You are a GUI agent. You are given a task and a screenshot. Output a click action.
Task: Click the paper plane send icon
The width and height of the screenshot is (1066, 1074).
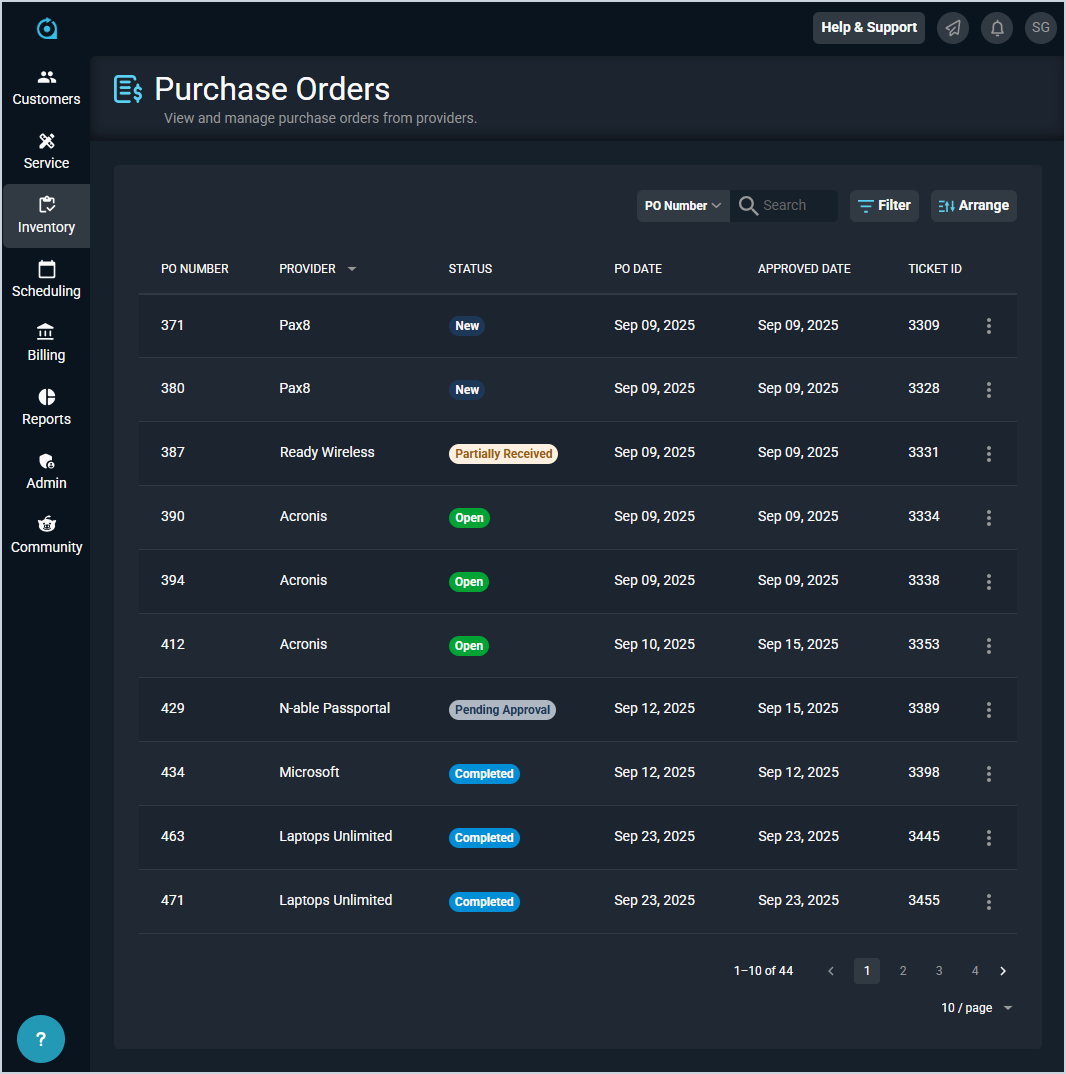click(x=952, y=28)
